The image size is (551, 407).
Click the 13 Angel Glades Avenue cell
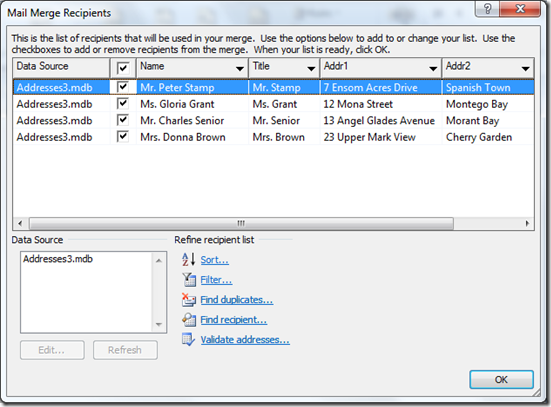point(381,121)
